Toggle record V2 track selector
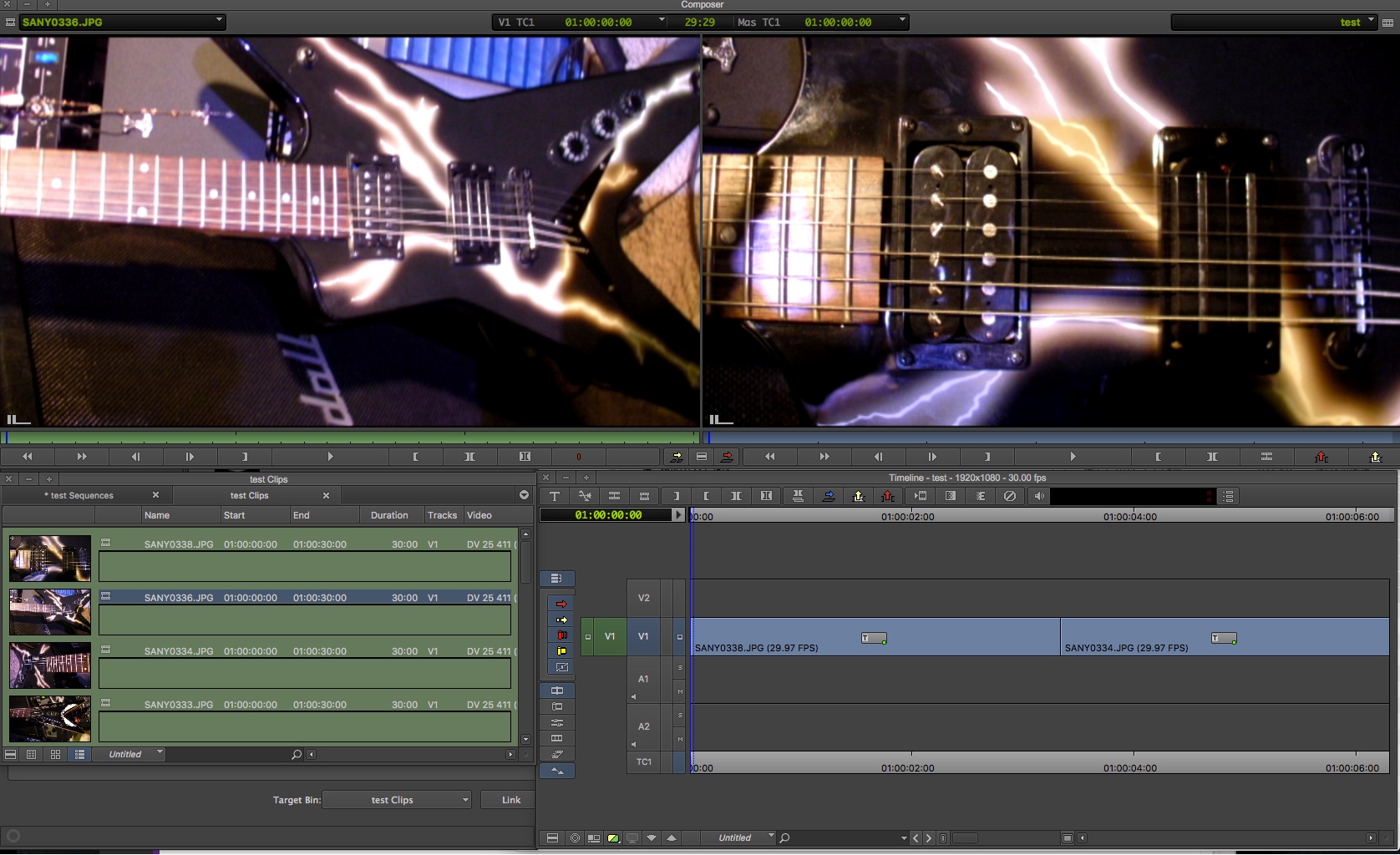The image size is (1400, 855). point(643,598)
